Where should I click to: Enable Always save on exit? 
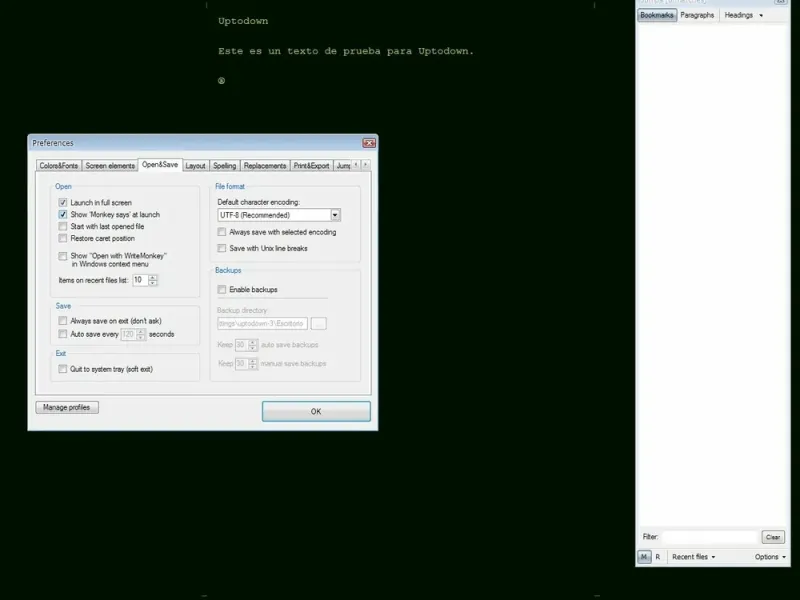(x=63, y=321)
